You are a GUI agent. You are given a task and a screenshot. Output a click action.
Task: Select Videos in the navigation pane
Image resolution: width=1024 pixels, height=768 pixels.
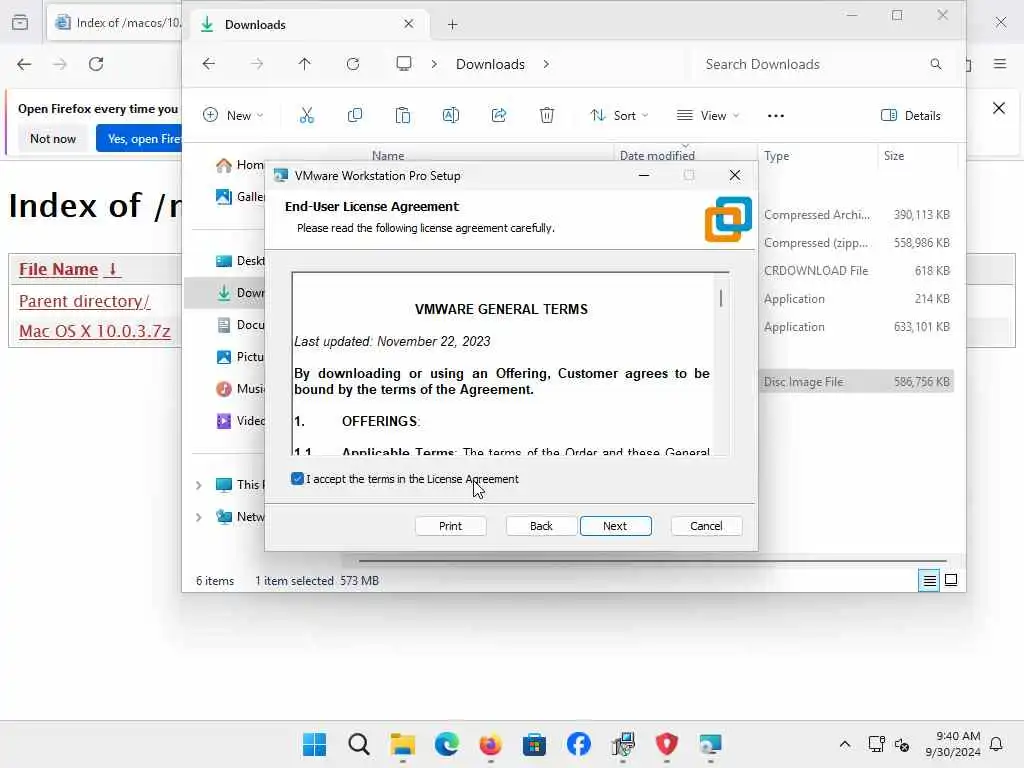tap(240, 421)
